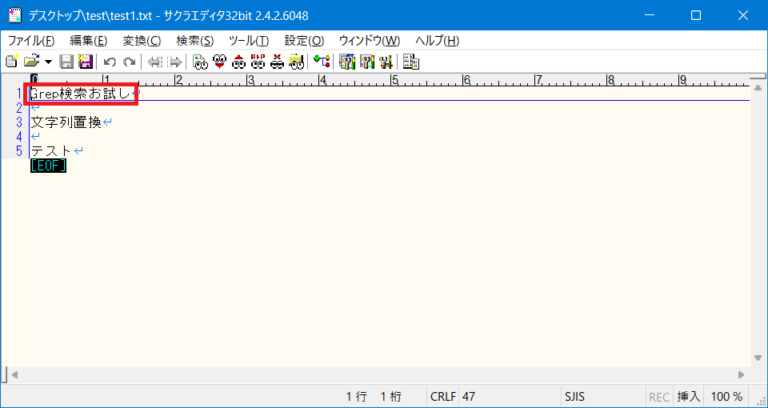
Task: Expand the recent files arrow beside the open icon
Action: (47, 61)
